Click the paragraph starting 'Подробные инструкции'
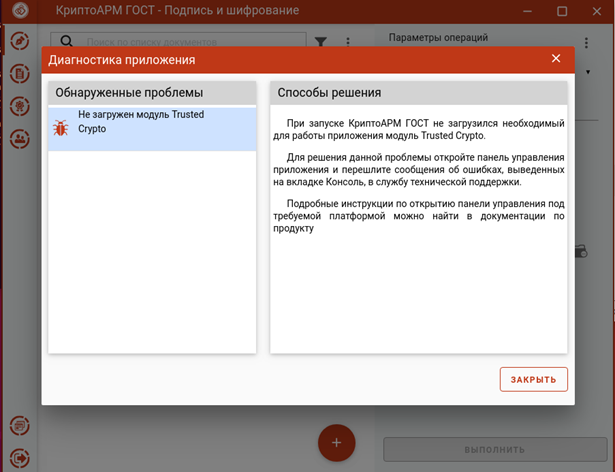Screen dimensions: 615x472 pos(419,216)
